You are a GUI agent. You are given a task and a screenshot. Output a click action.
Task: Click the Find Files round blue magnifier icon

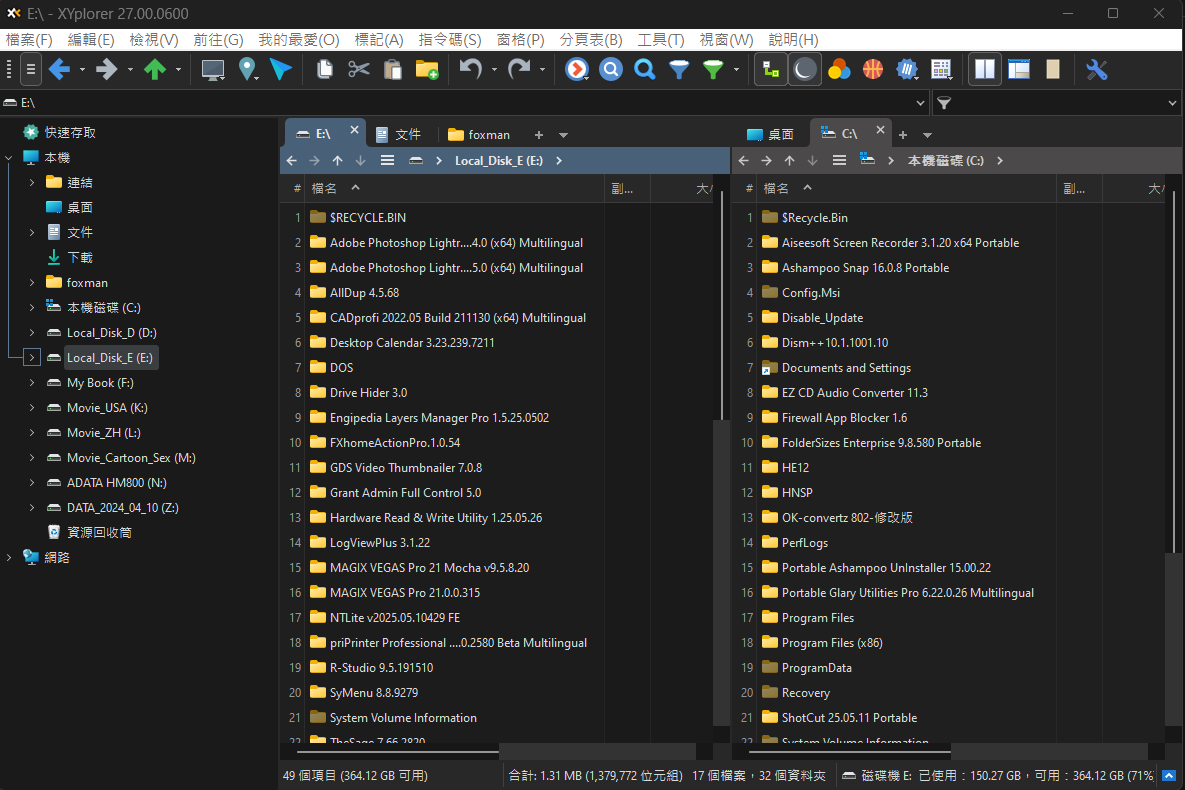click(611, 70)
